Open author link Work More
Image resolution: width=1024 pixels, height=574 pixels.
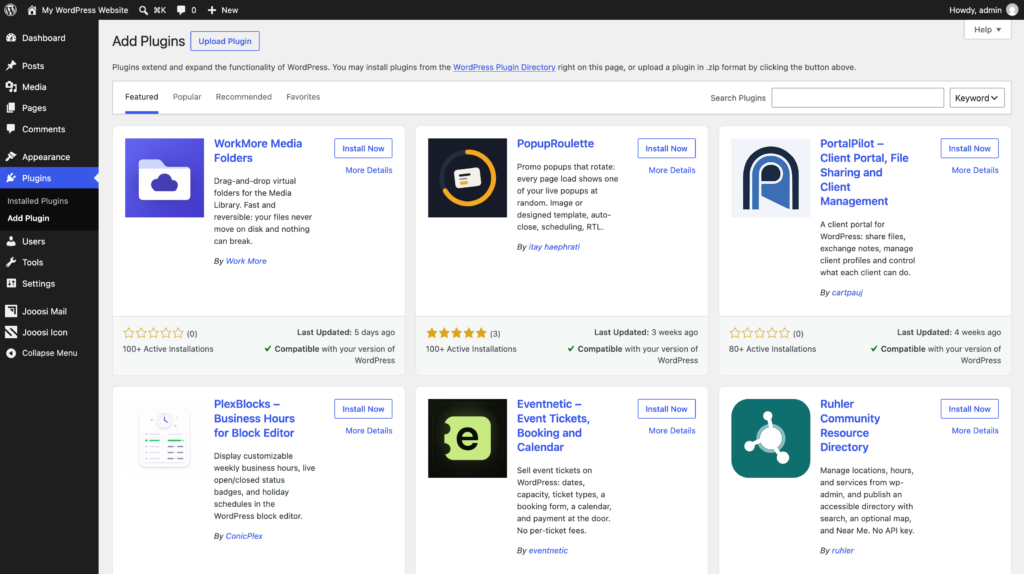pyautogui.click(x=246, y=261)
